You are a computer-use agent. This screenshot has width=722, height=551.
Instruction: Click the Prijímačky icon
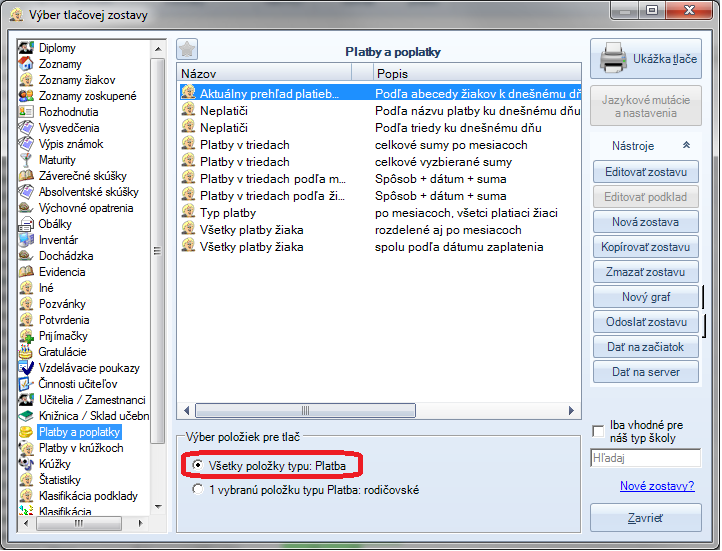(x=26, y=336)
